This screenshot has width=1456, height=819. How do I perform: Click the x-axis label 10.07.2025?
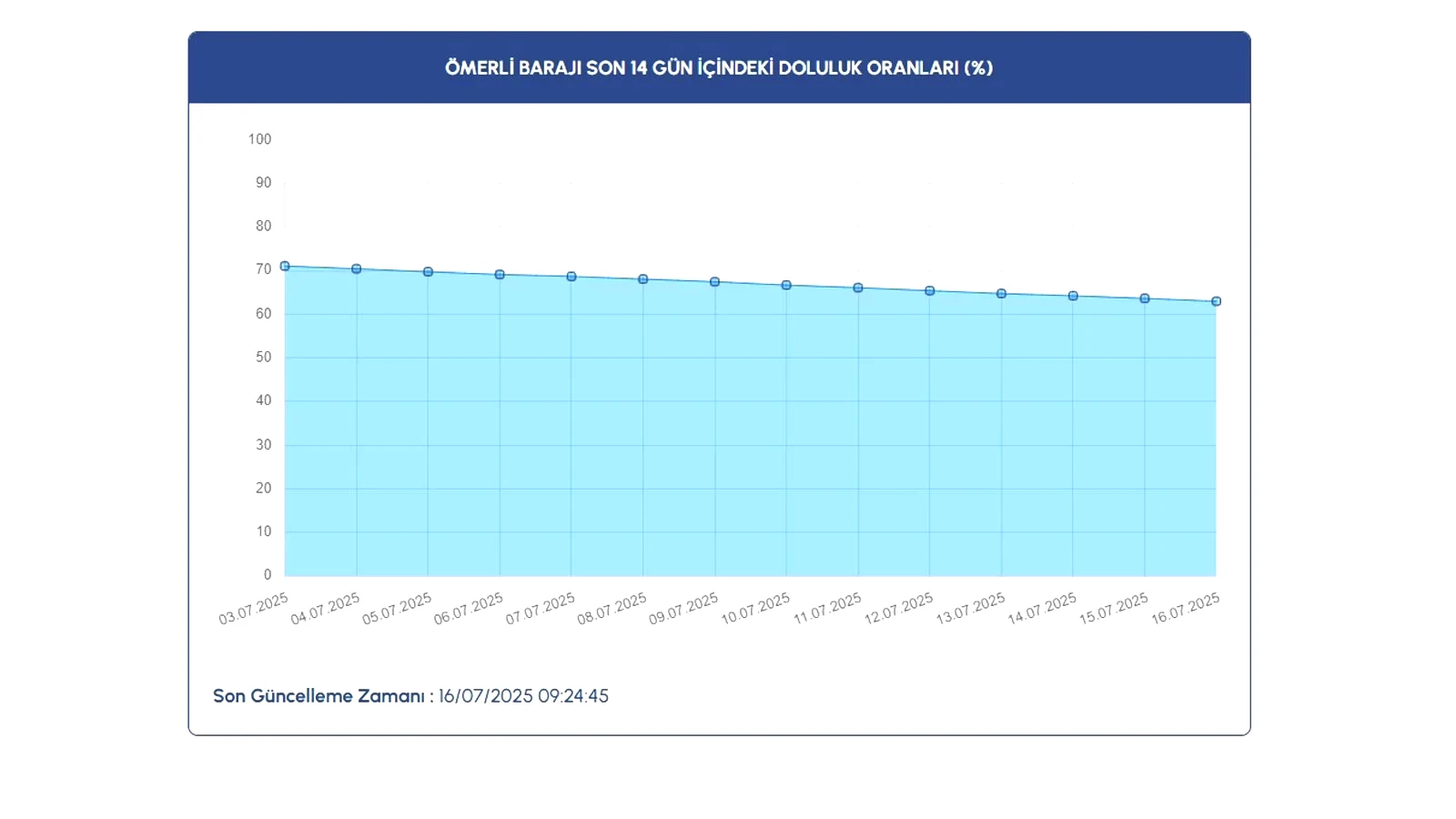[x=755, y=609]
